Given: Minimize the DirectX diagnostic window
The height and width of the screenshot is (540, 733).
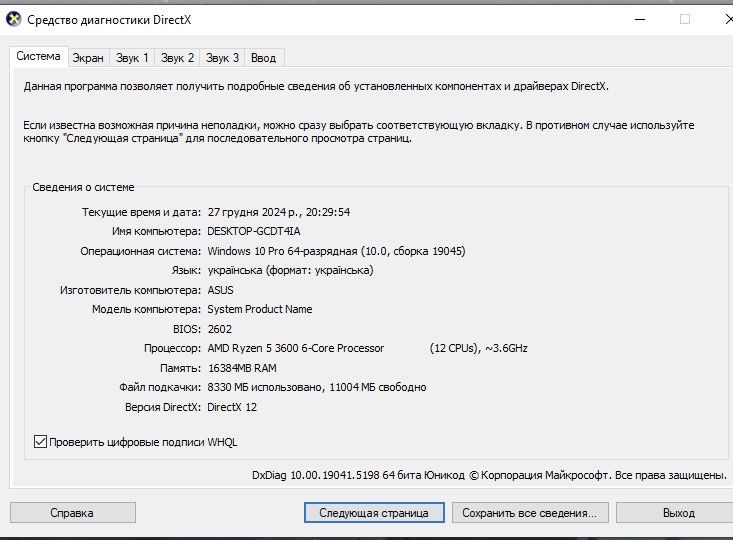Looking at the screenshot, I should (640, 19).
